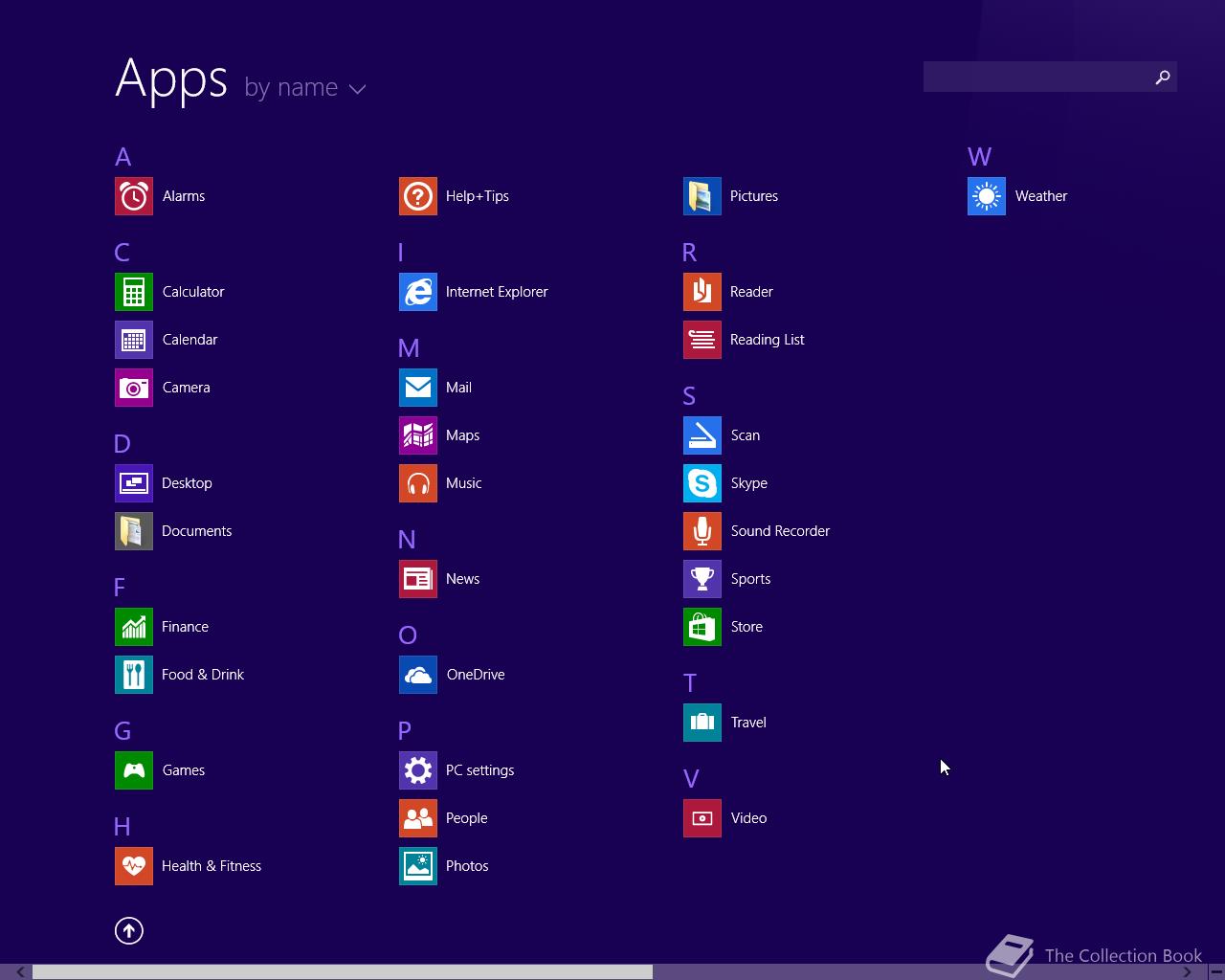
Task: Click the 'Reading List' label
Action: pyautogui.click(x=768, y=340)
